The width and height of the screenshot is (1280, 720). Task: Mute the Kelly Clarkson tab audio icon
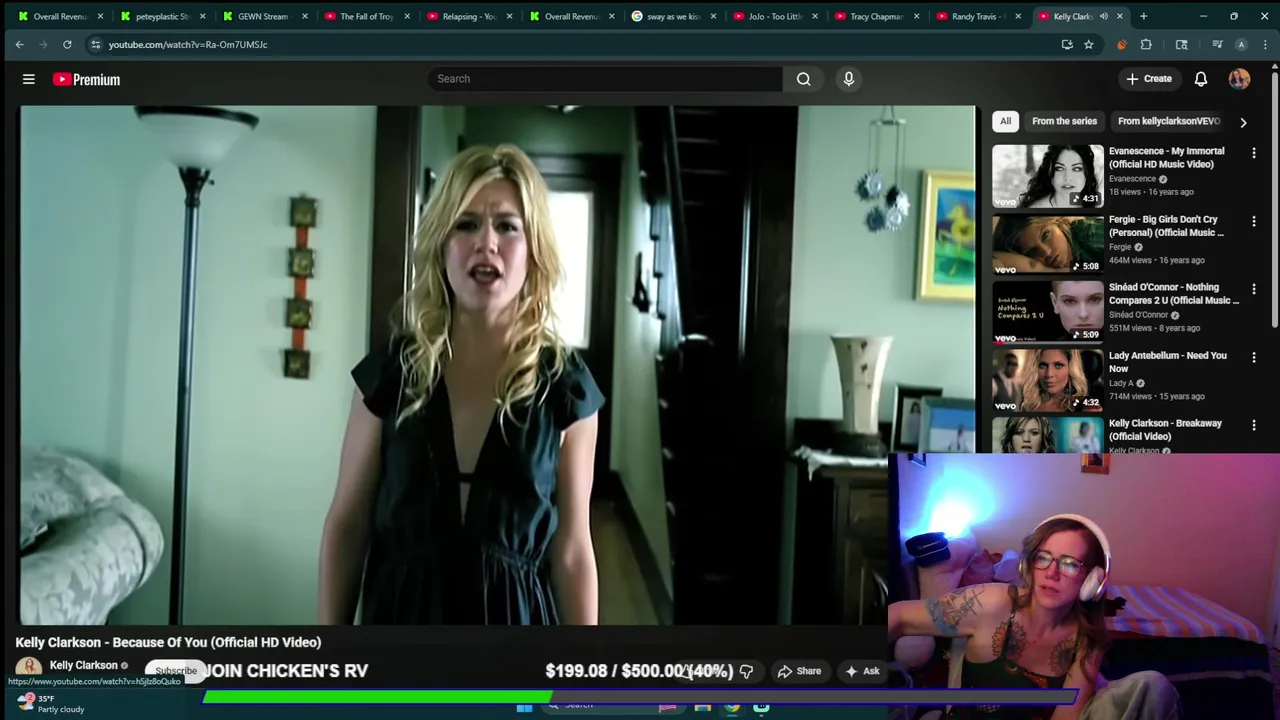(x=1104, y=16)
